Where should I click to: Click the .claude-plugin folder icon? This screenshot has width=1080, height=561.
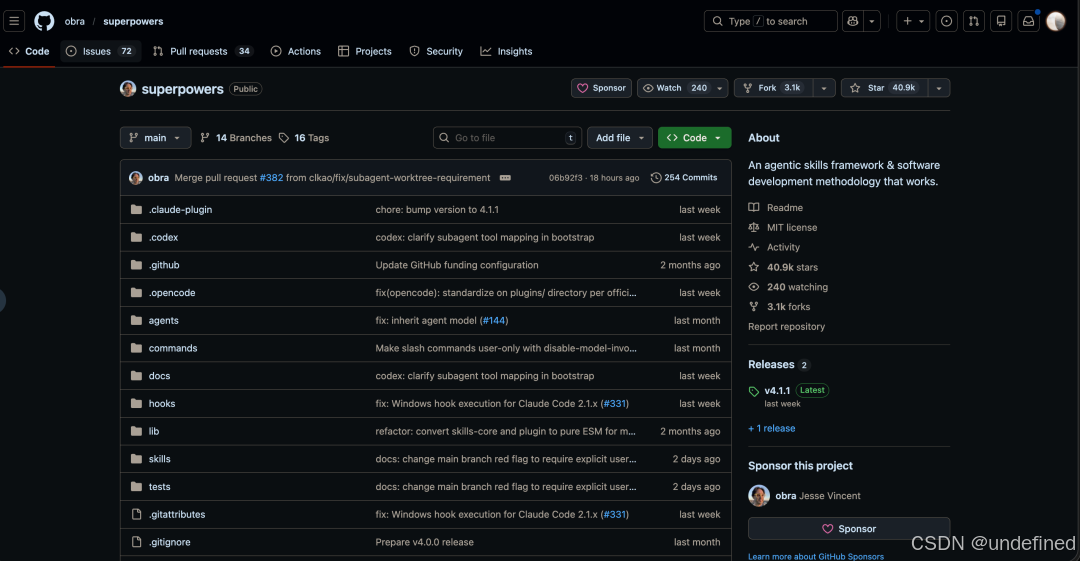click(x=136, y=210)
